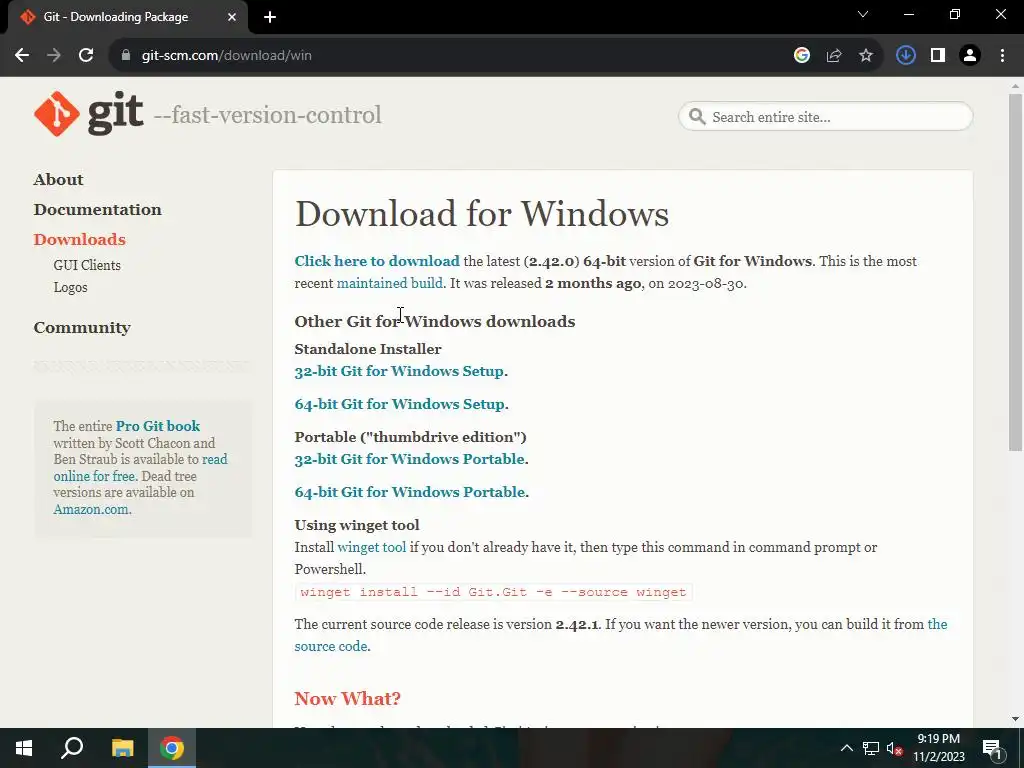Click the winget install command text

point(493,592)
